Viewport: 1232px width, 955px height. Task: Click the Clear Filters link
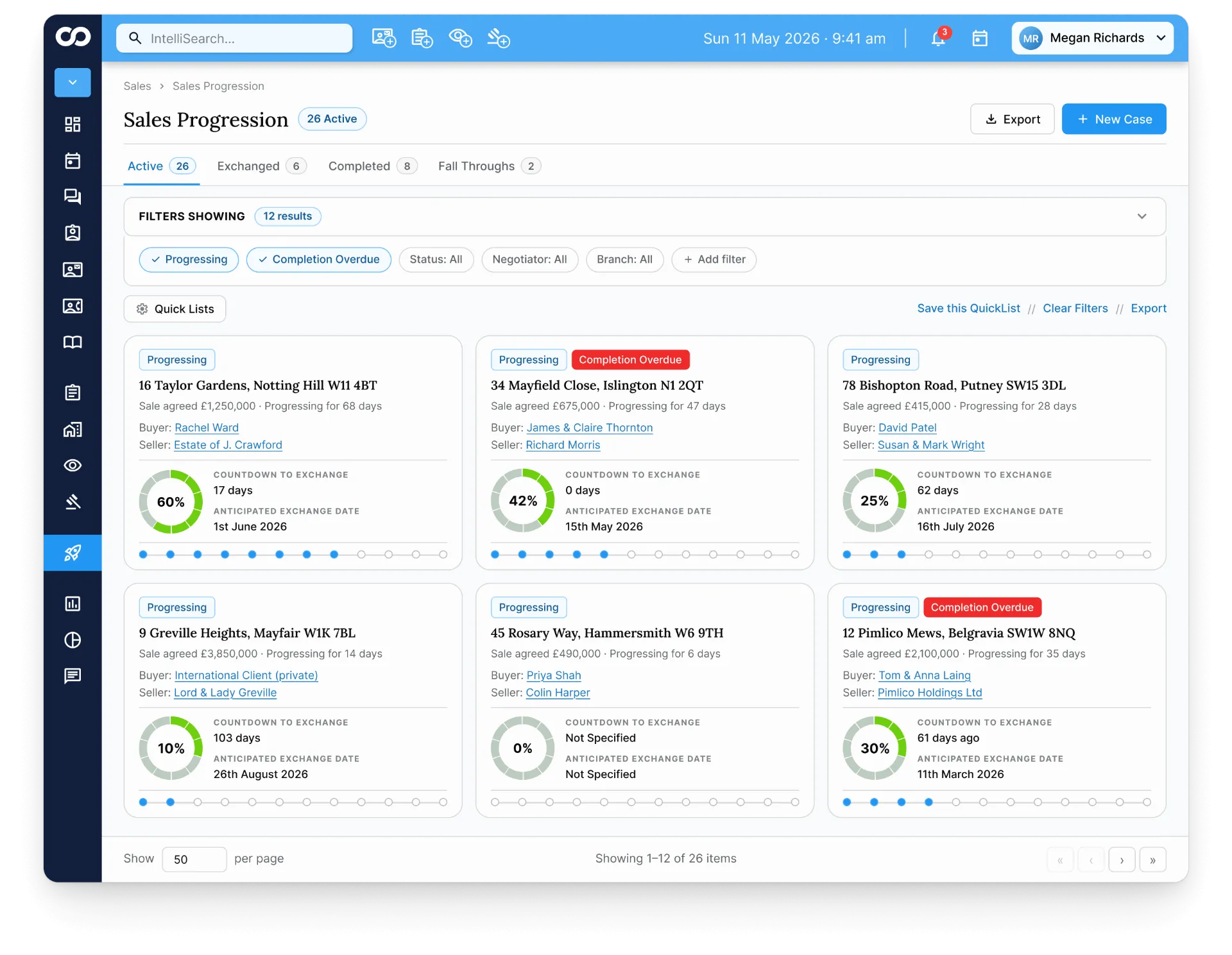click(1075, 308)
